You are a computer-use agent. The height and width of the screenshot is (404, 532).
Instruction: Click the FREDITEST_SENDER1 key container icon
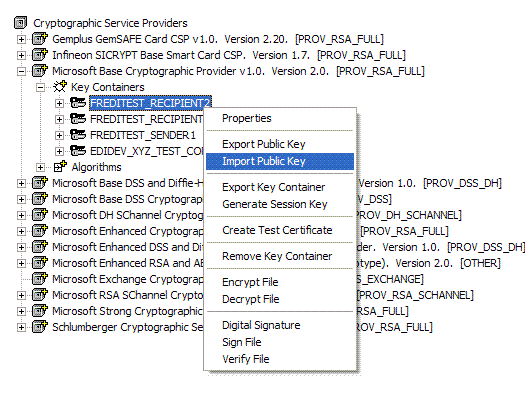point(78,135)
